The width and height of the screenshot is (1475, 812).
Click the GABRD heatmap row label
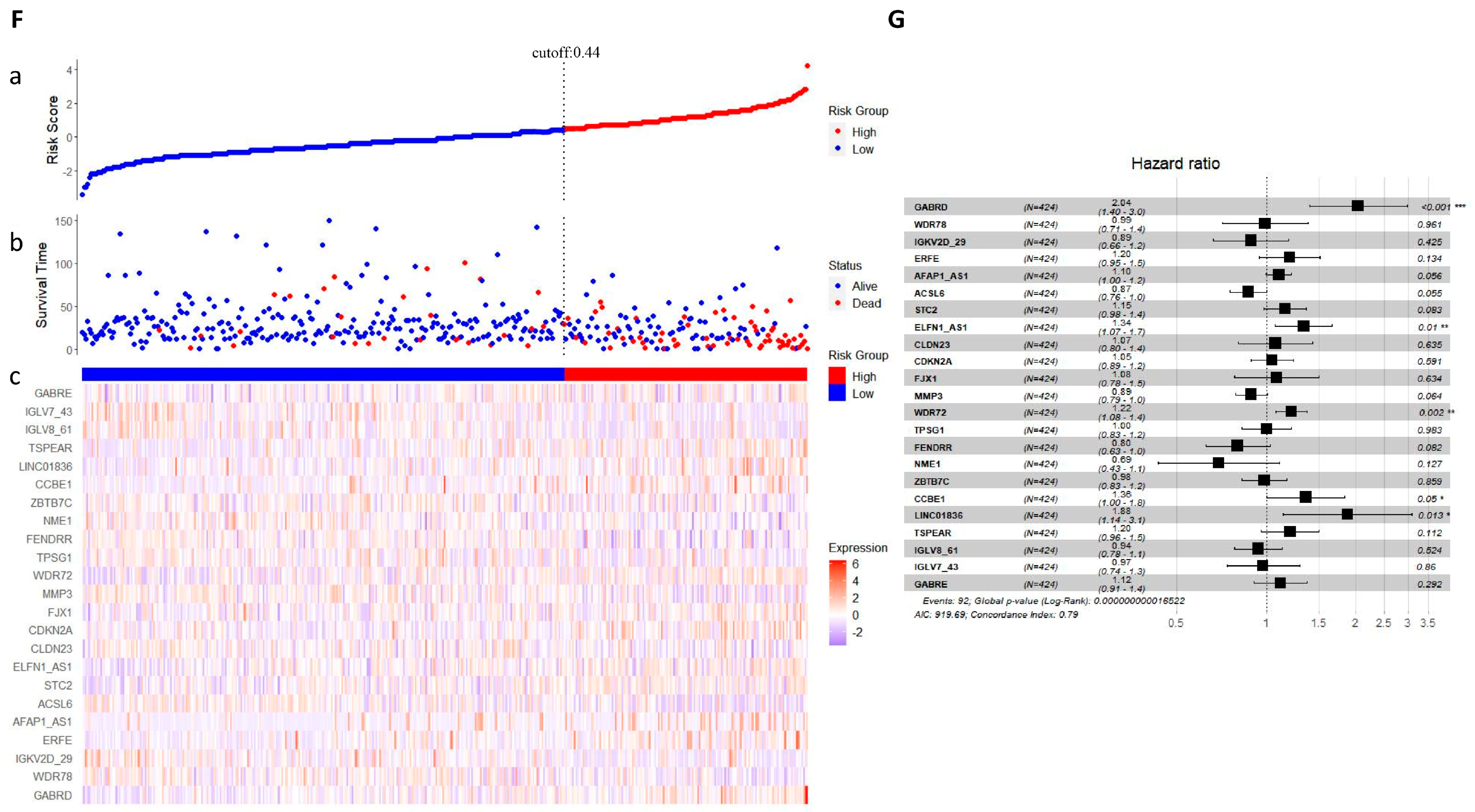pyautogui.click(x=53, y=796)
